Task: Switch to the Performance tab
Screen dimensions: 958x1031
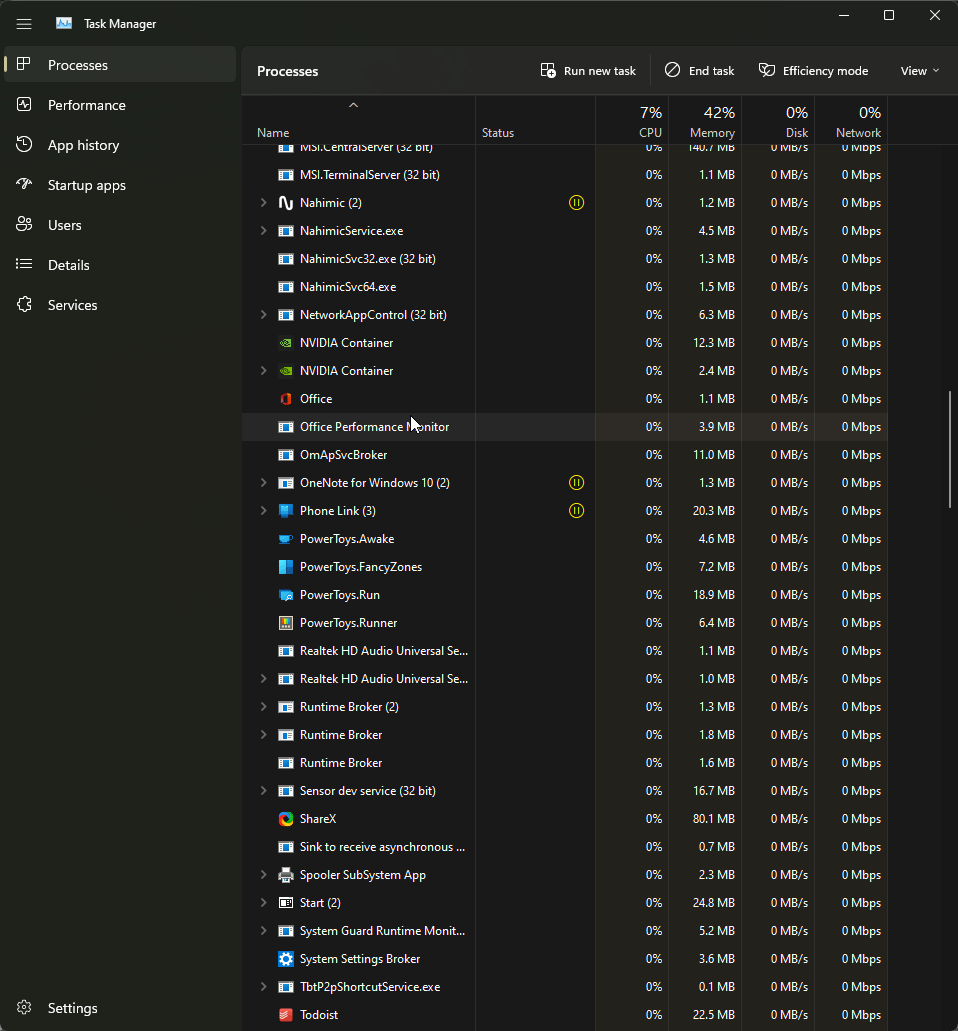Action: (120, 105)
